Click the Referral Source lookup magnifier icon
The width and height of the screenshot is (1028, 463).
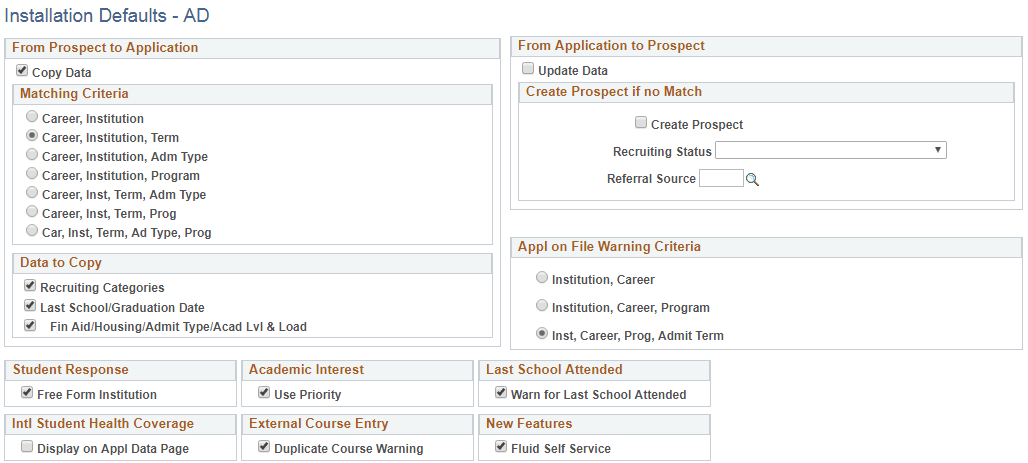pos(754,180)
